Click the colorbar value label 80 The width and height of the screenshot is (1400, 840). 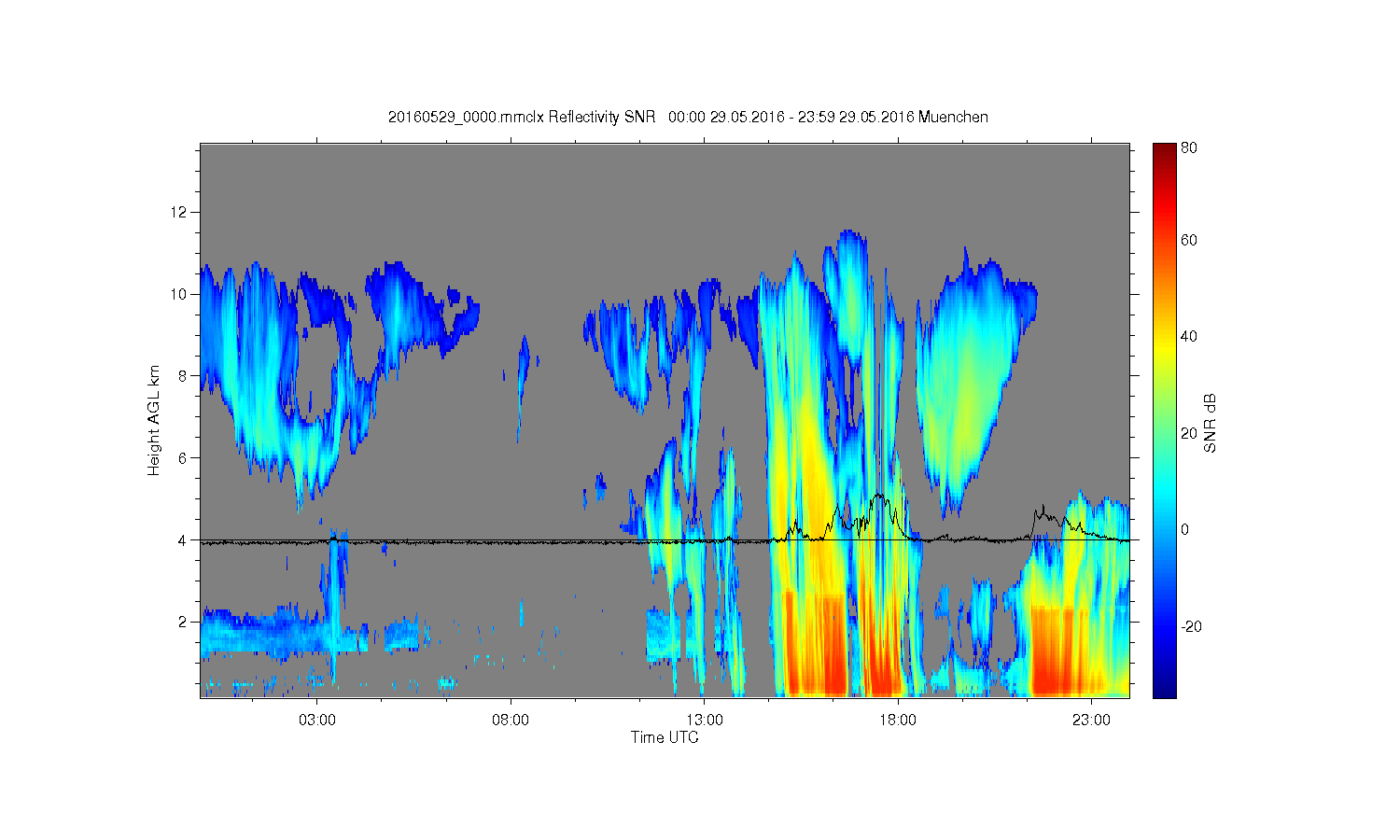(x=1189, y=147)
